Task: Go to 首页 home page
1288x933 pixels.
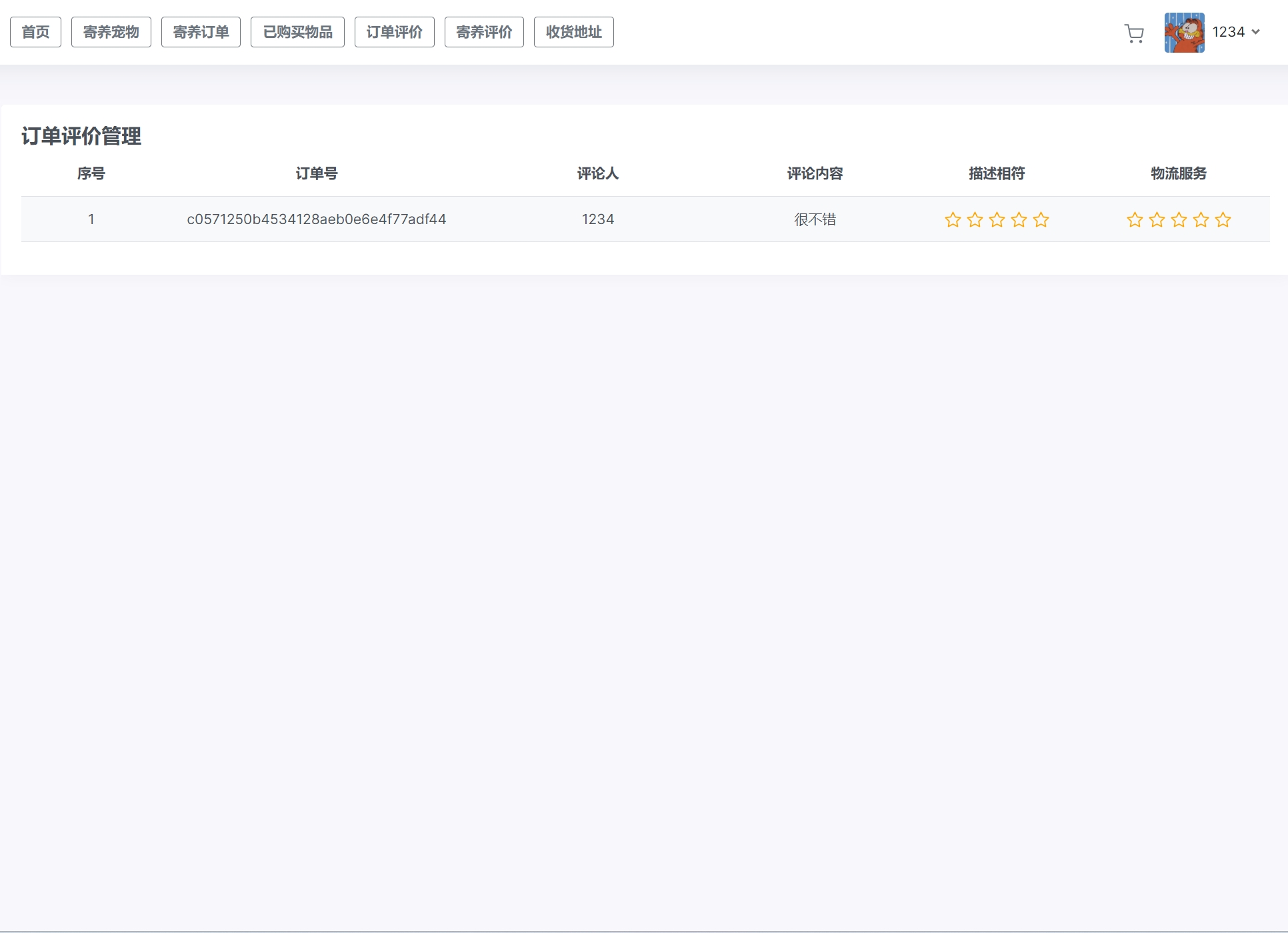Action: point(35,32)
